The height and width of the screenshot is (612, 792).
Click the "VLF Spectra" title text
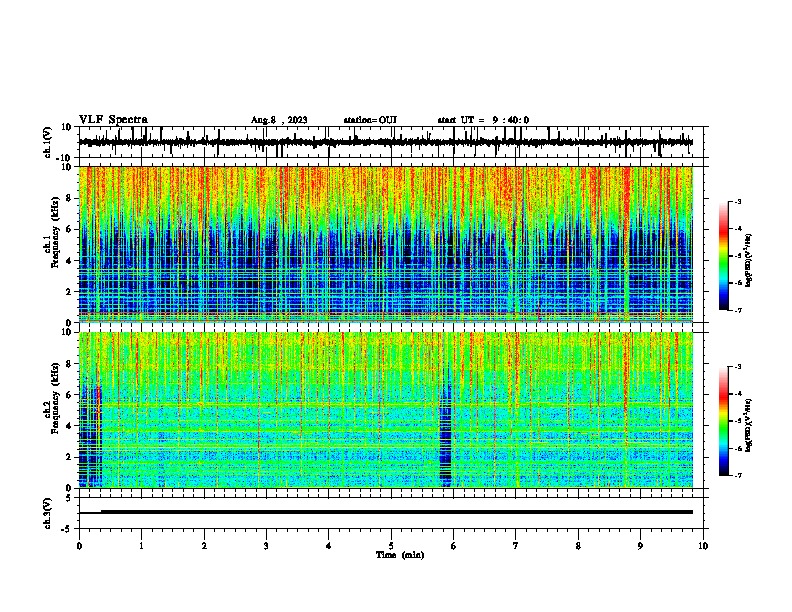tap(113, 120)
